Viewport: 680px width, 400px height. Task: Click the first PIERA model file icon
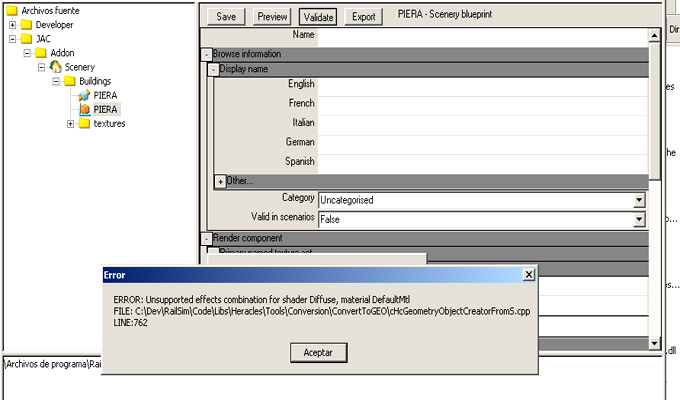(85, 95)
